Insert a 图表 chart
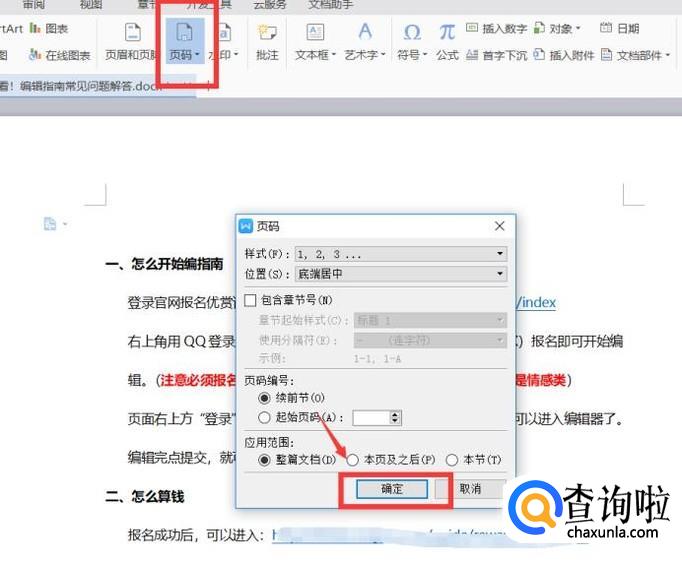 coord(49,29)
